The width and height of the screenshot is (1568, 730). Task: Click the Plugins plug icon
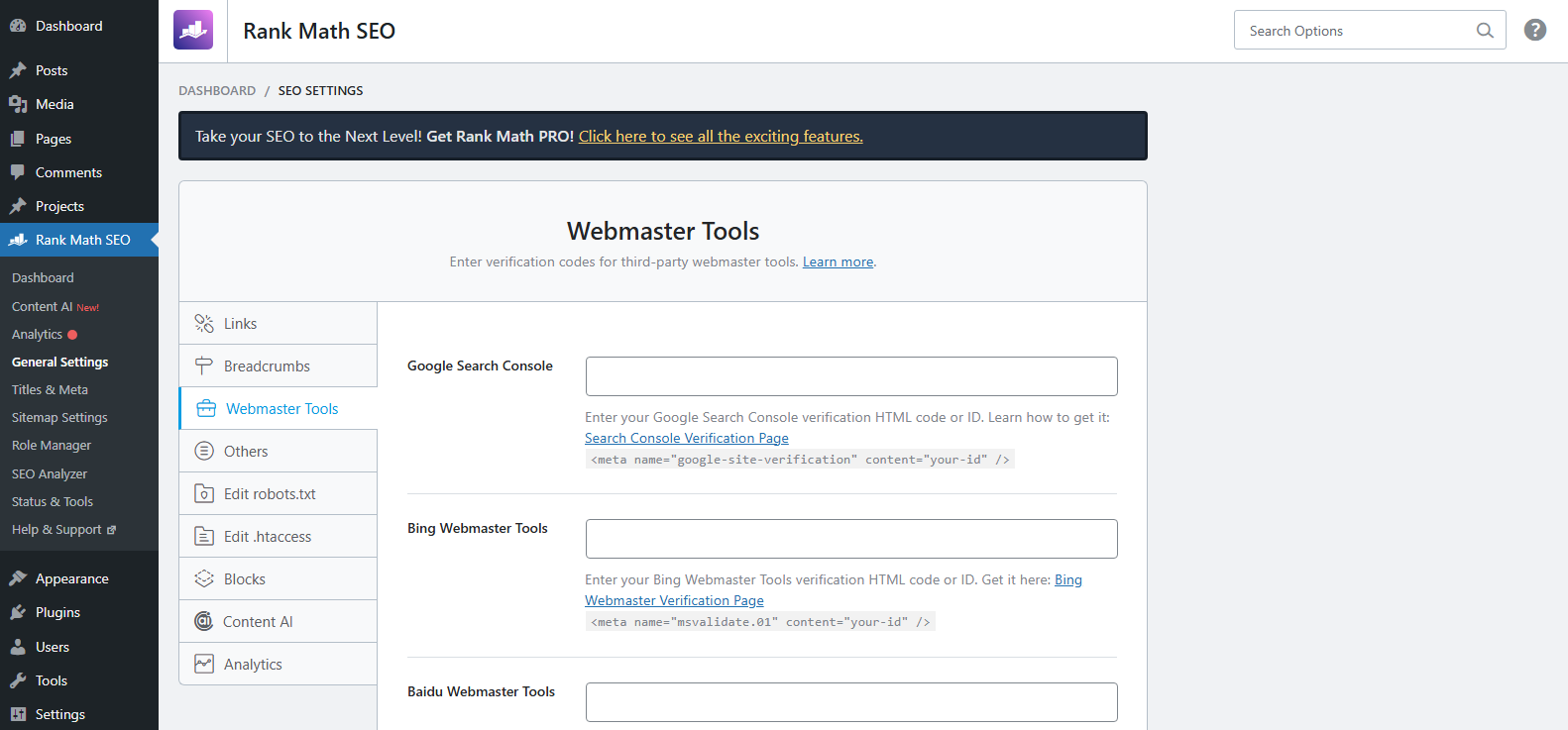pos(18,612)
